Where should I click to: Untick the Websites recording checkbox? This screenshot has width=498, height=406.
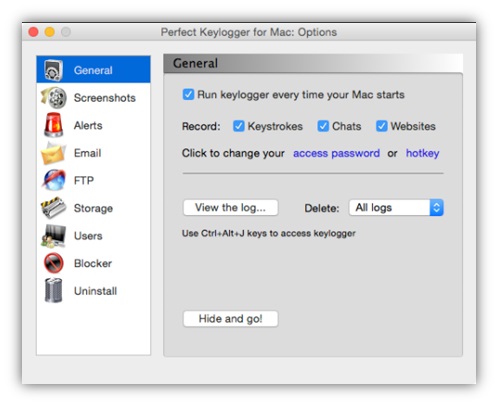click(382, 126)
